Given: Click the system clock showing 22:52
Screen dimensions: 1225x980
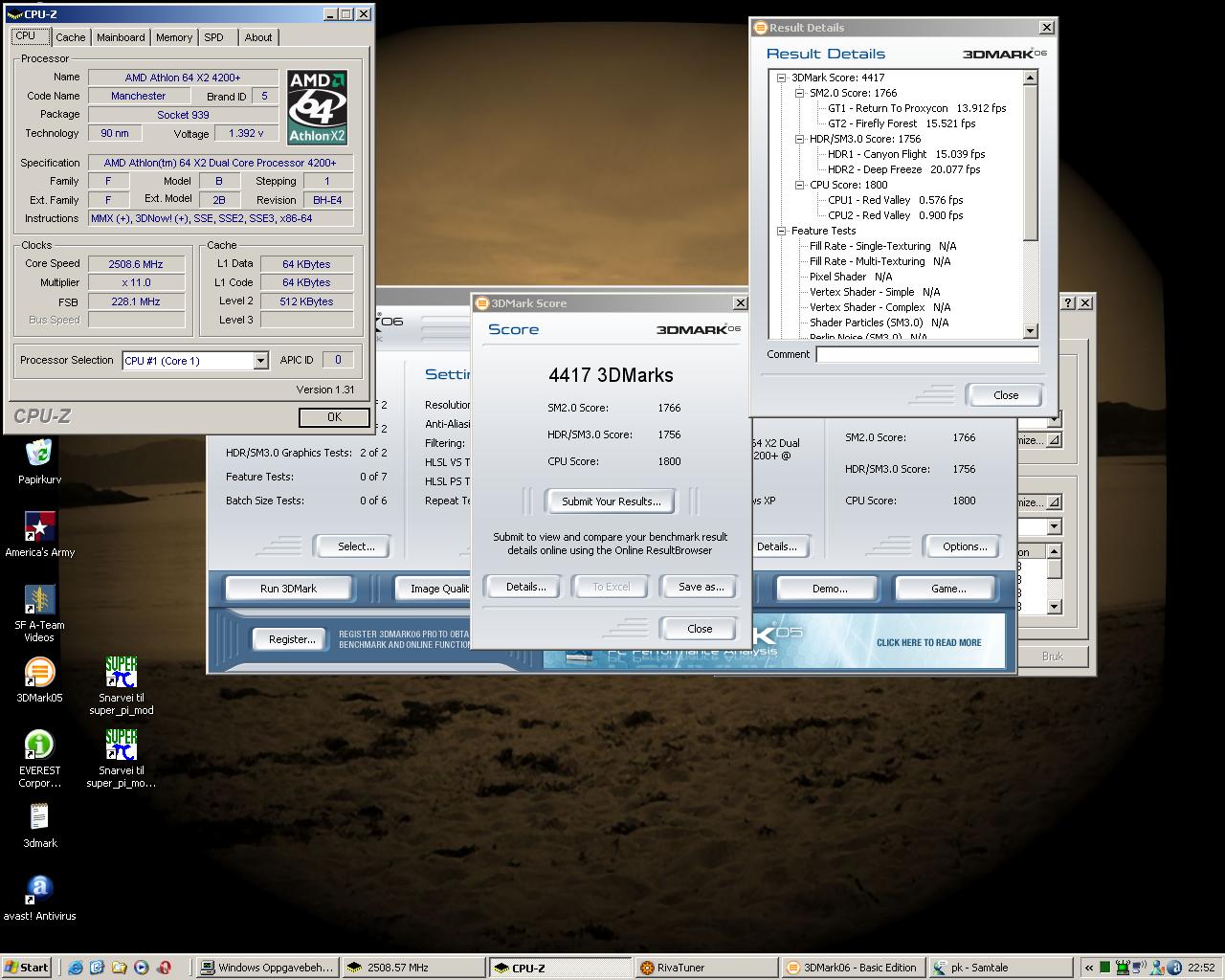Looking at the screenshot, I should [1201, 968].
